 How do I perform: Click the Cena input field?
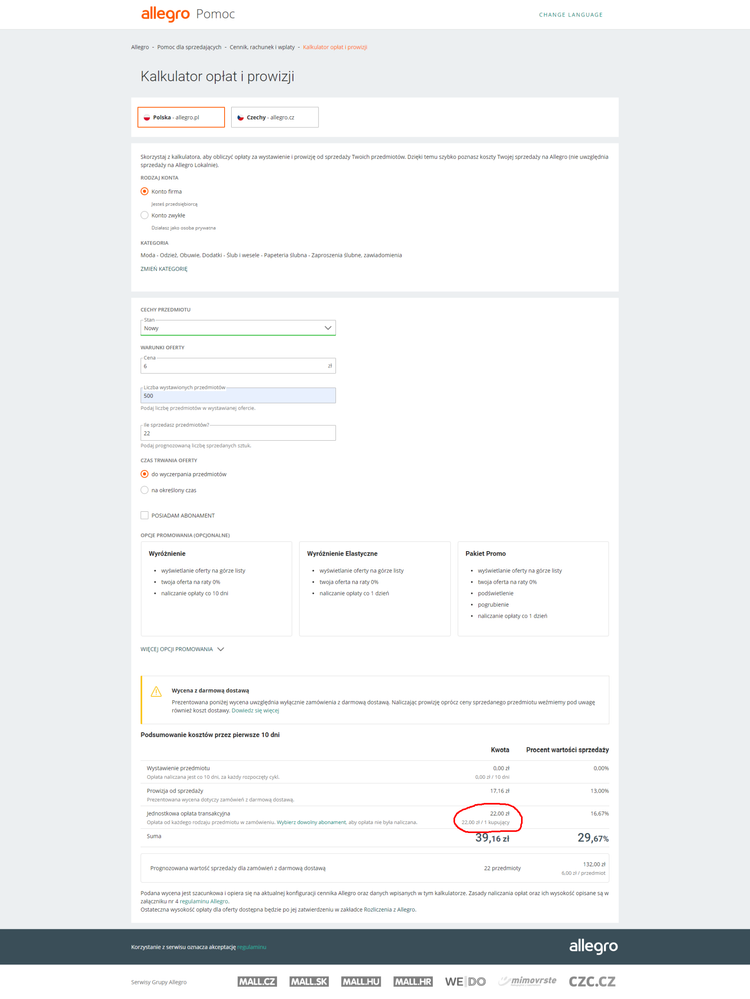click(x=238, y=366)
